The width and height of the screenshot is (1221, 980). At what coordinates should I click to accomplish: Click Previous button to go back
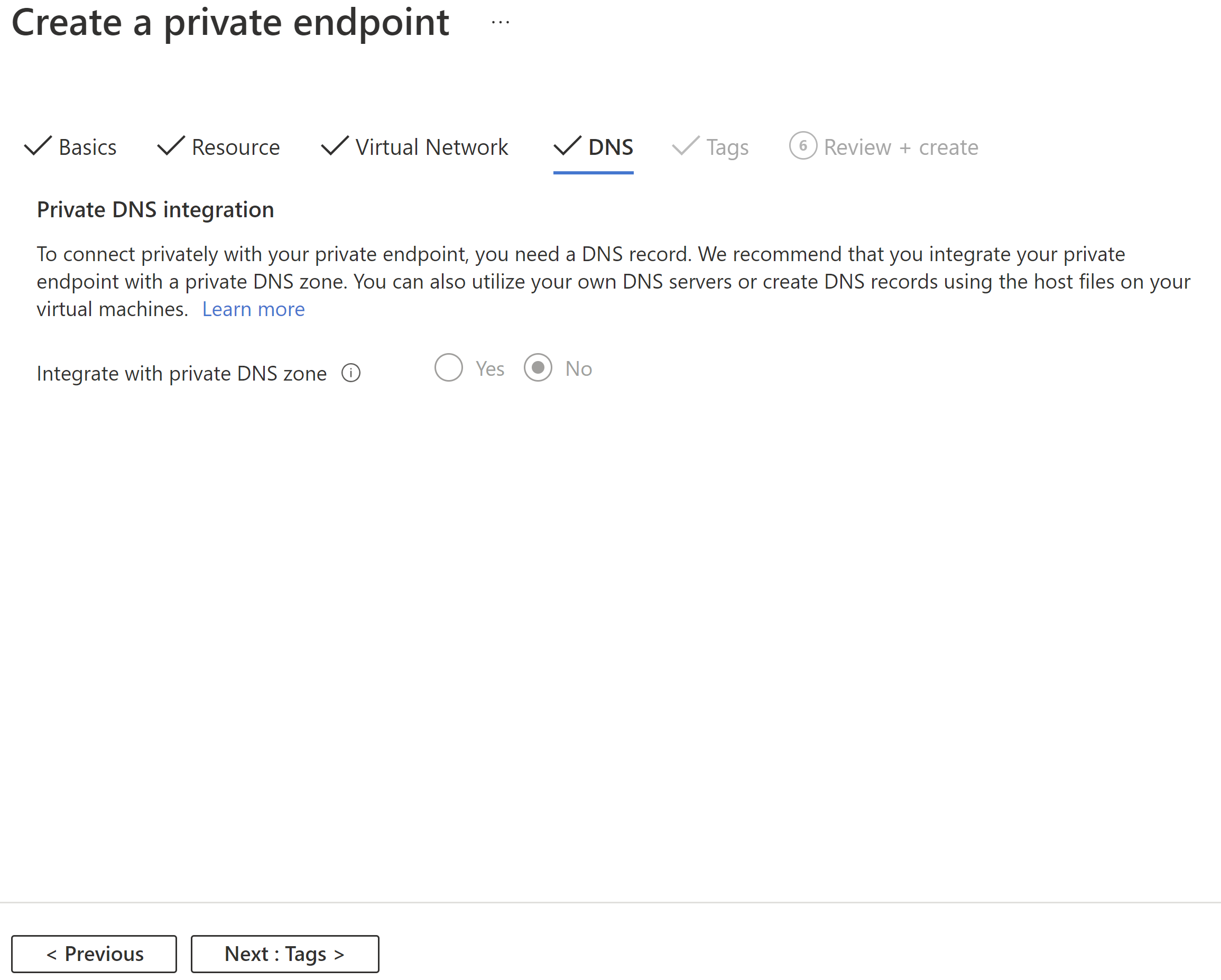94,952
